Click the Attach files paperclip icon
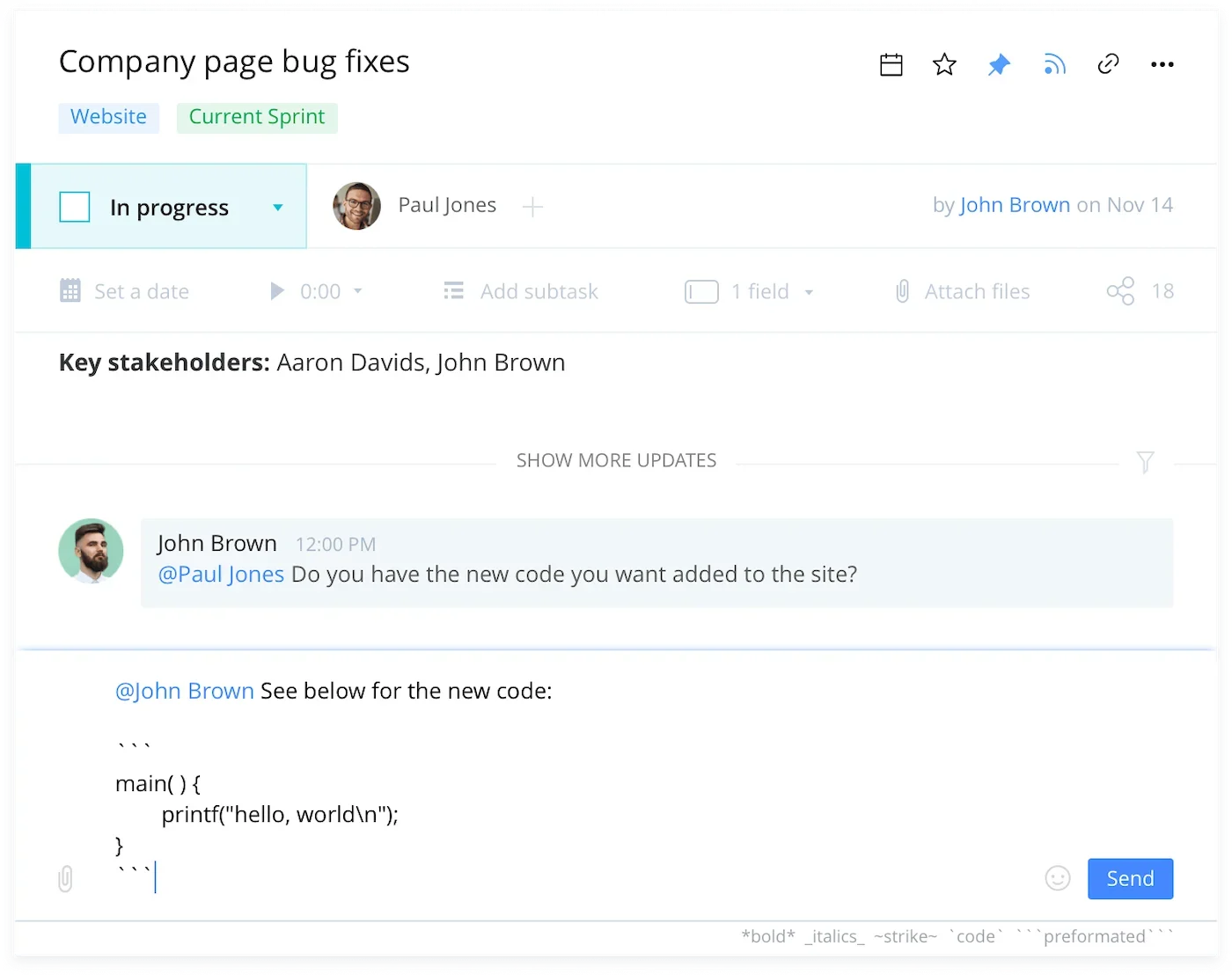This screenshot has width=1232, height=975. click(x=902, y=291)
